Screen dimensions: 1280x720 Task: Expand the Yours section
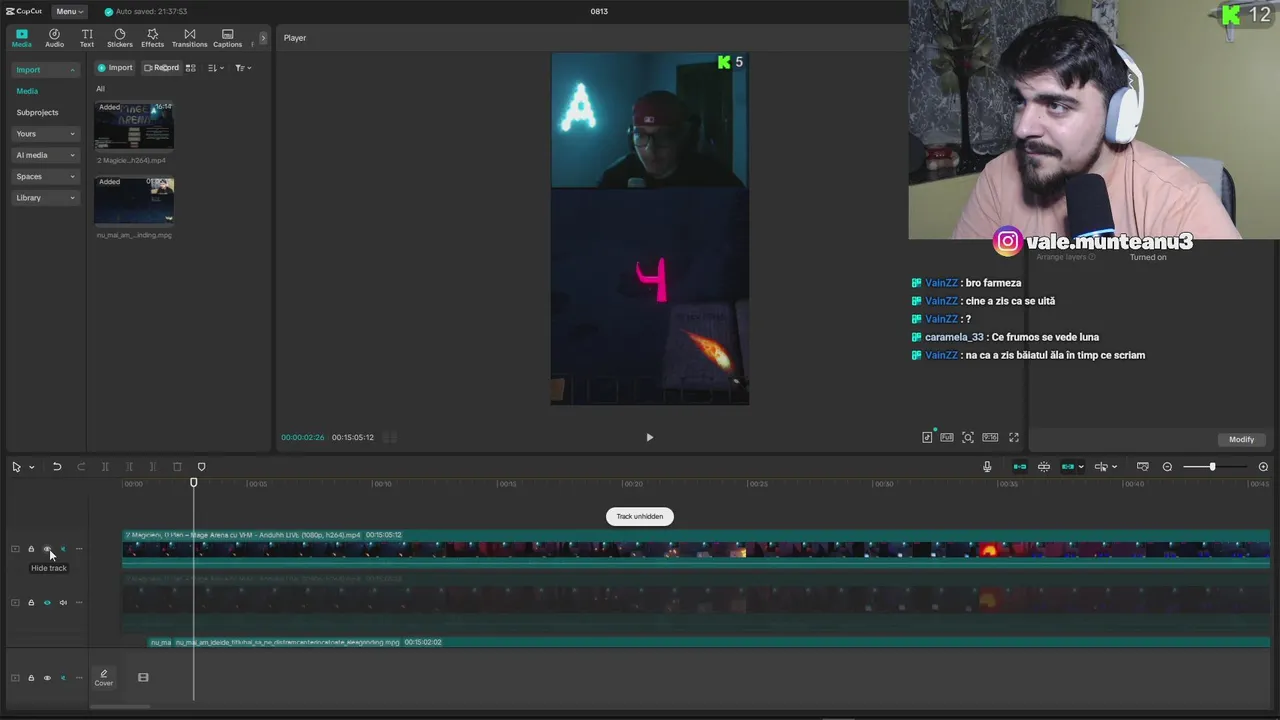(x=45, y=134)
